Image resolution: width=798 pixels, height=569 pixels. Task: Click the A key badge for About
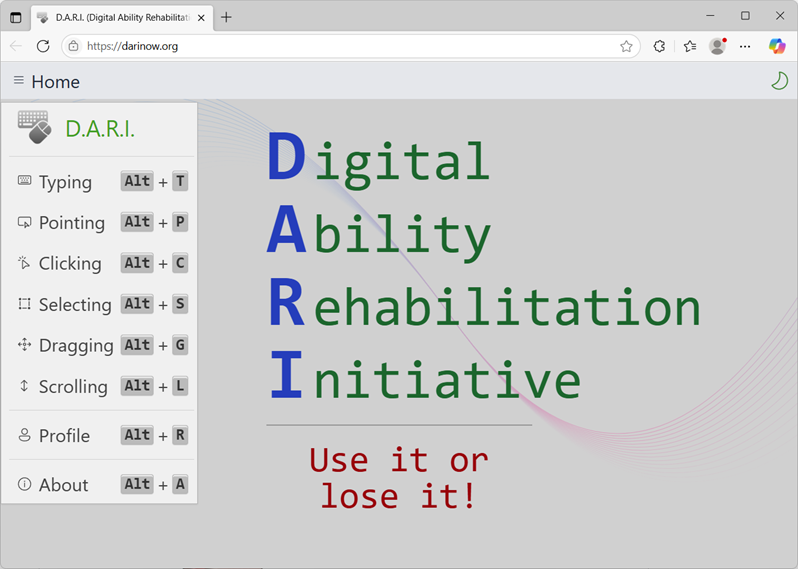click(180, 484)
